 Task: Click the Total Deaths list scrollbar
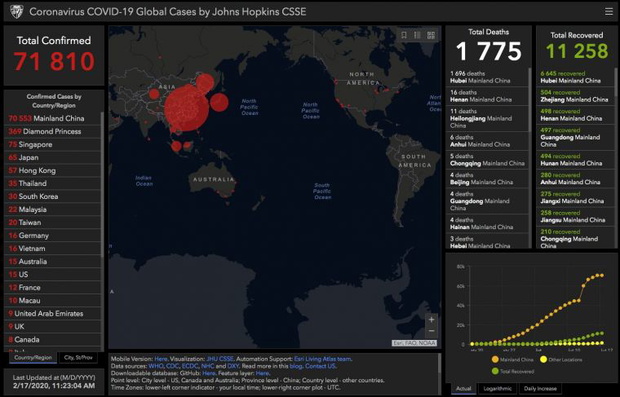(530, 101)
